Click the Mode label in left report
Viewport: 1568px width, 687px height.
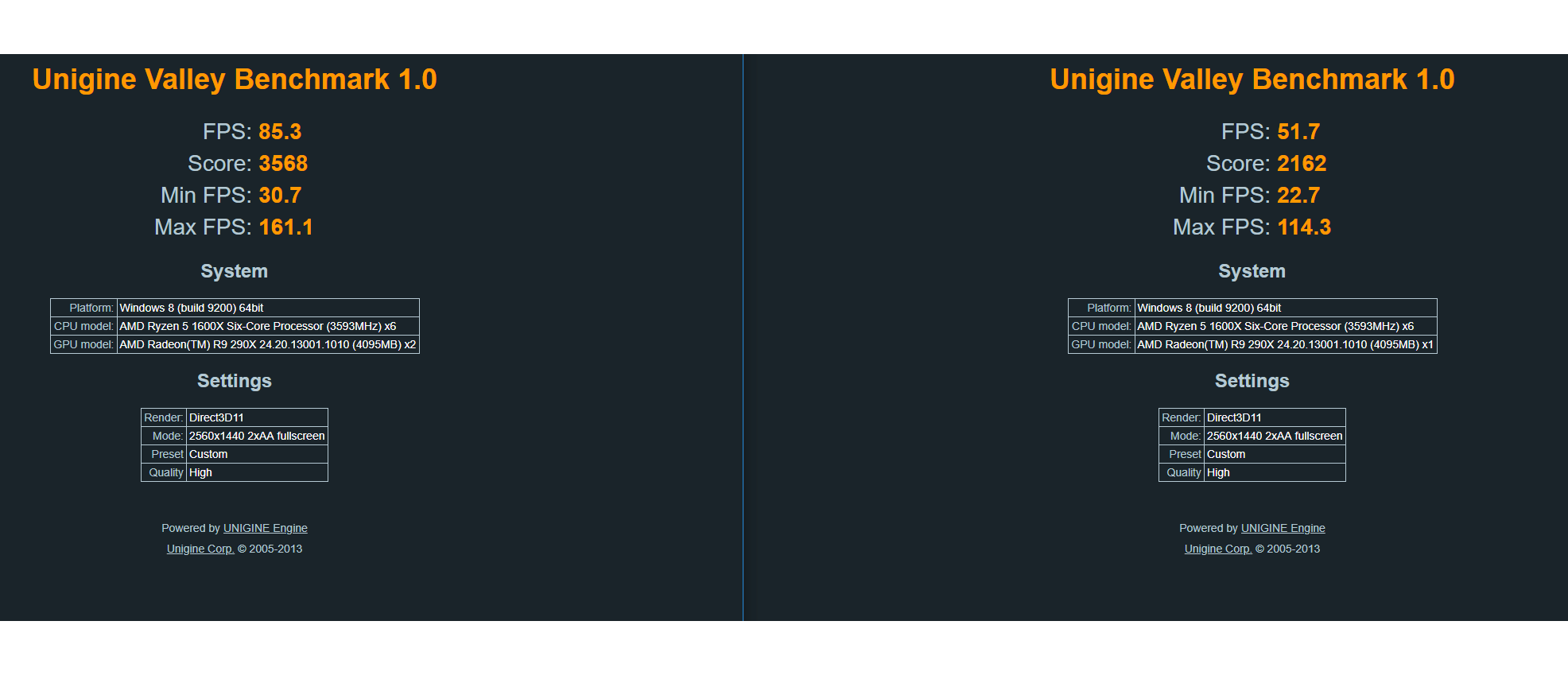168,436
